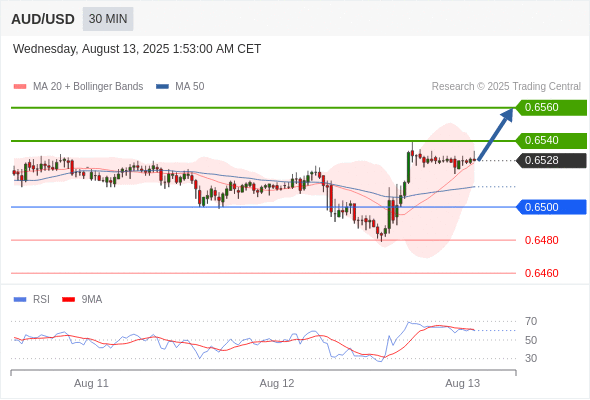
Task: Click the RSI 70 level label
Action: coord(531,321)
